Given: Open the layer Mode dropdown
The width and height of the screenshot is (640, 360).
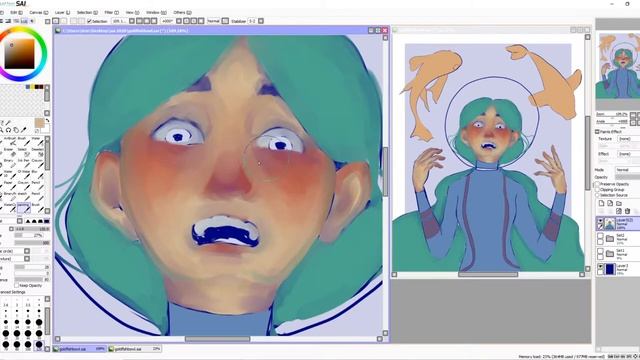Looking at the screenshot, I should point(628,170).
